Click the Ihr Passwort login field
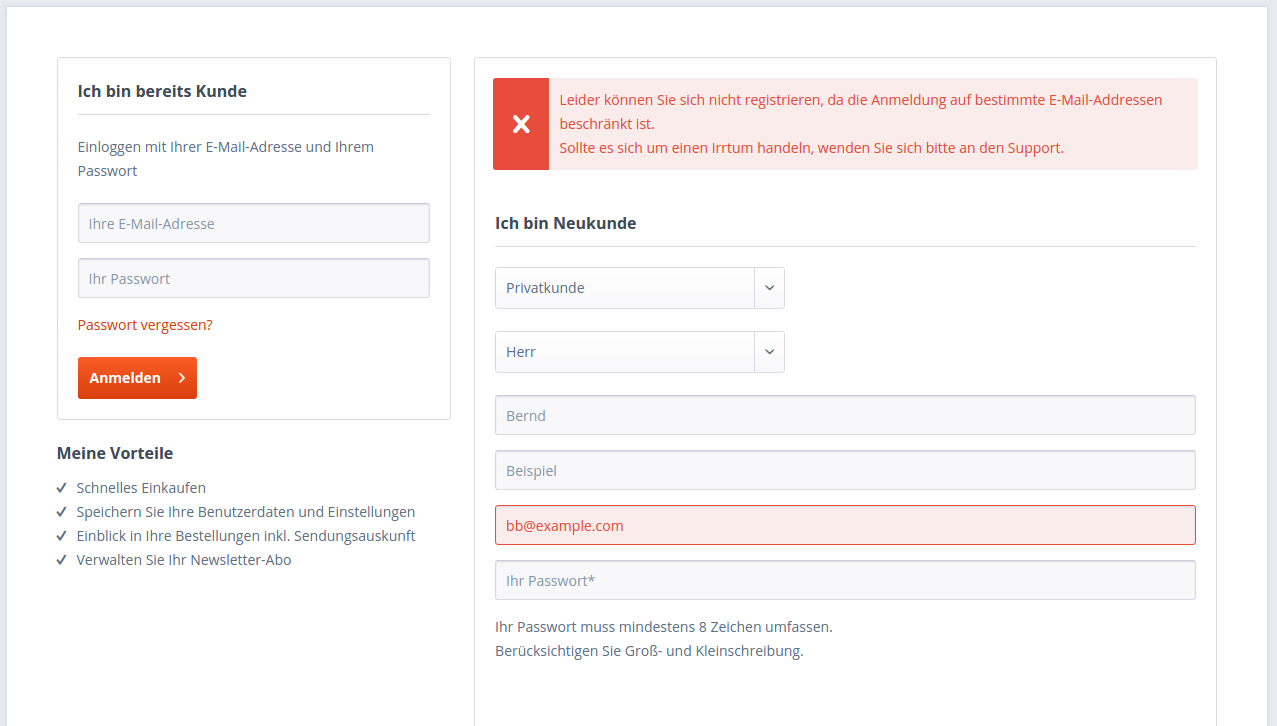The image size is (1277, 726). coord(254,279)
